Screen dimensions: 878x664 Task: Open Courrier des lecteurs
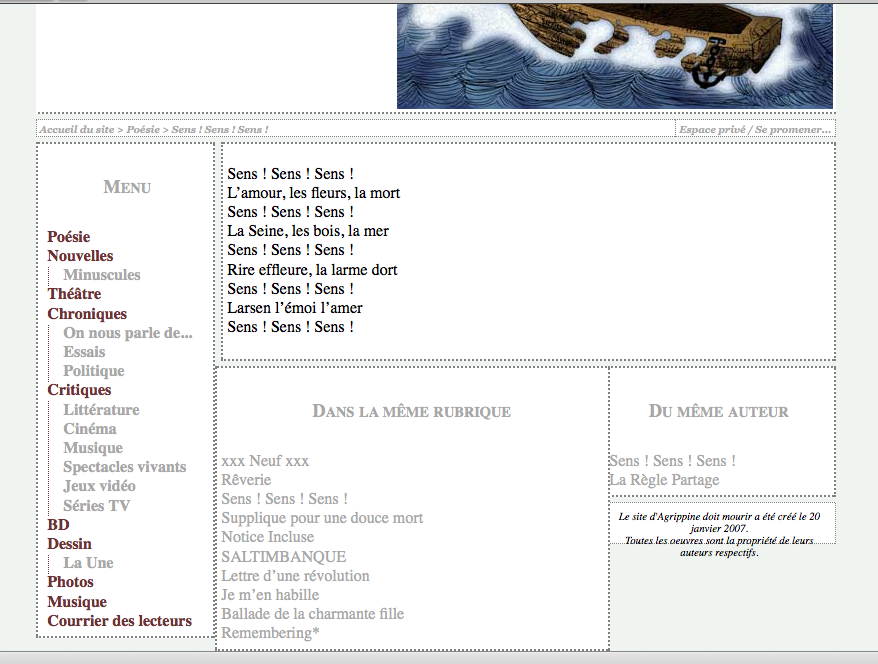point(120,620)
